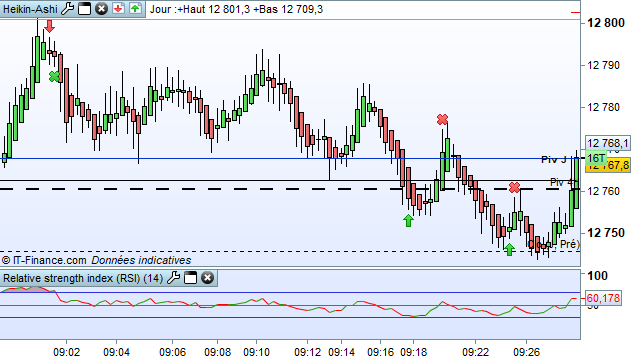Click 12 780 price axis label
The image size is (631, 360).
tap(603, 107)
